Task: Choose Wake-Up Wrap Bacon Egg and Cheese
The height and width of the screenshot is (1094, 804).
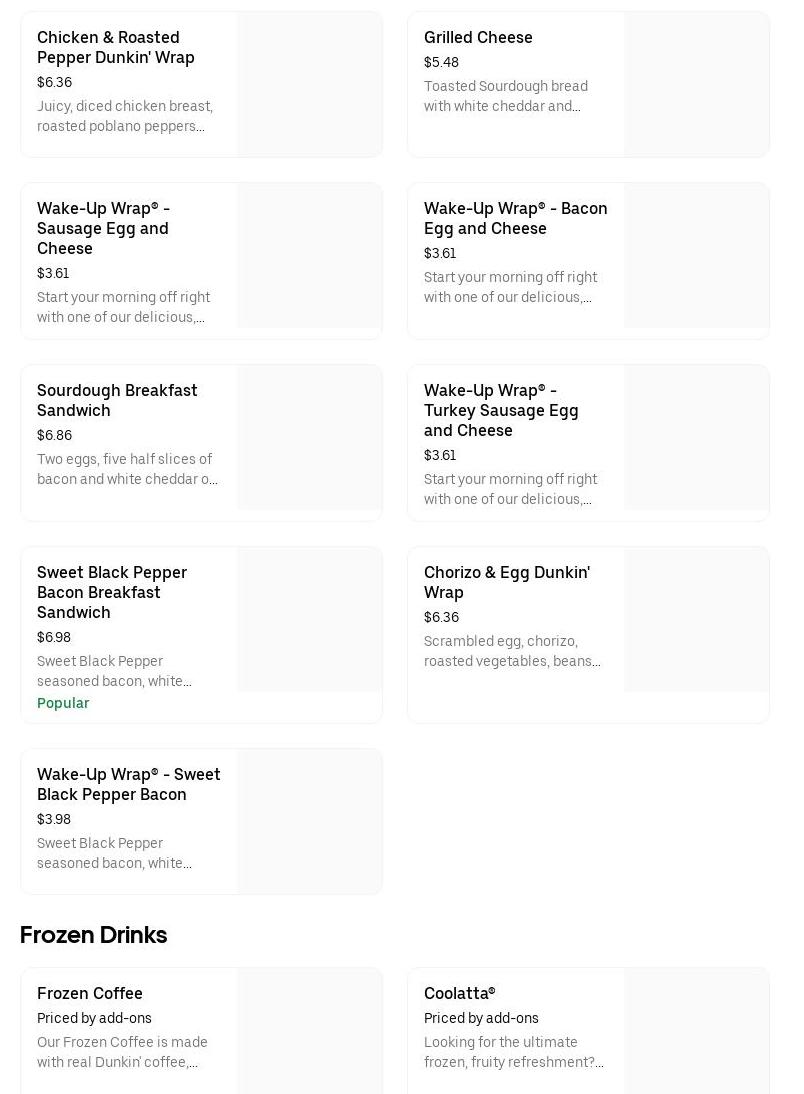Action: (515, 218)
